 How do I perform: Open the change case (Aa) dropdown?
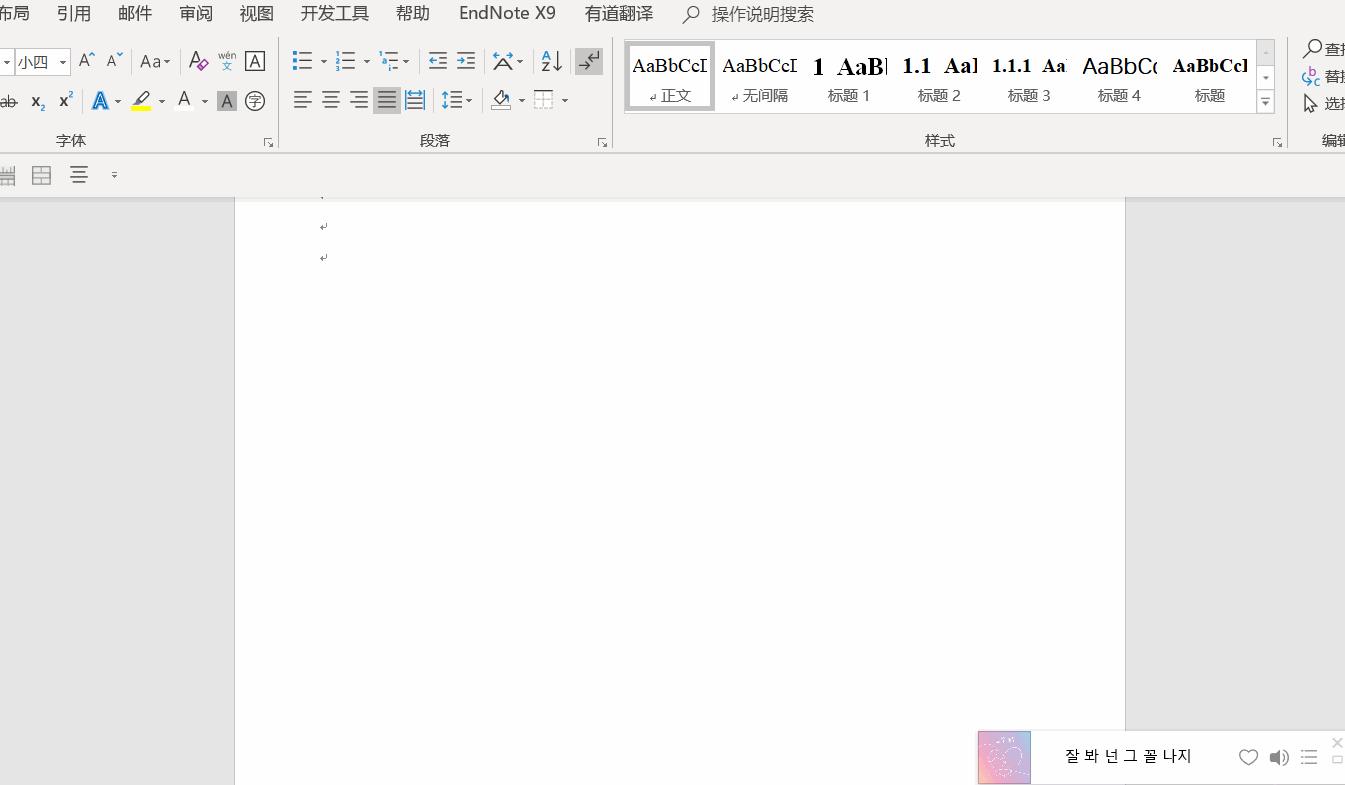click(x=155, y=61)
